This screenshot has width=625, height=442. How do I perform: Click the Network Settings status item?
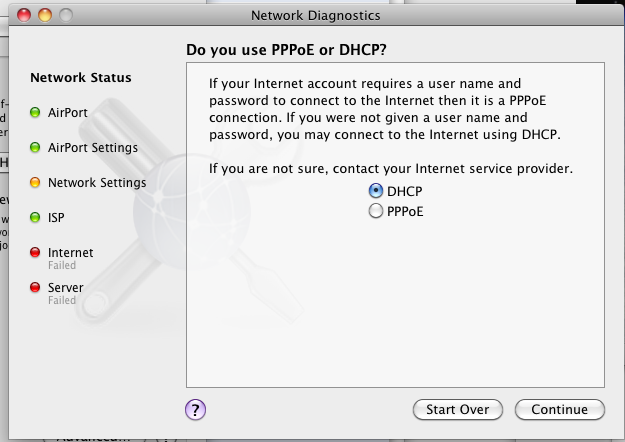[x=97, y=183]
